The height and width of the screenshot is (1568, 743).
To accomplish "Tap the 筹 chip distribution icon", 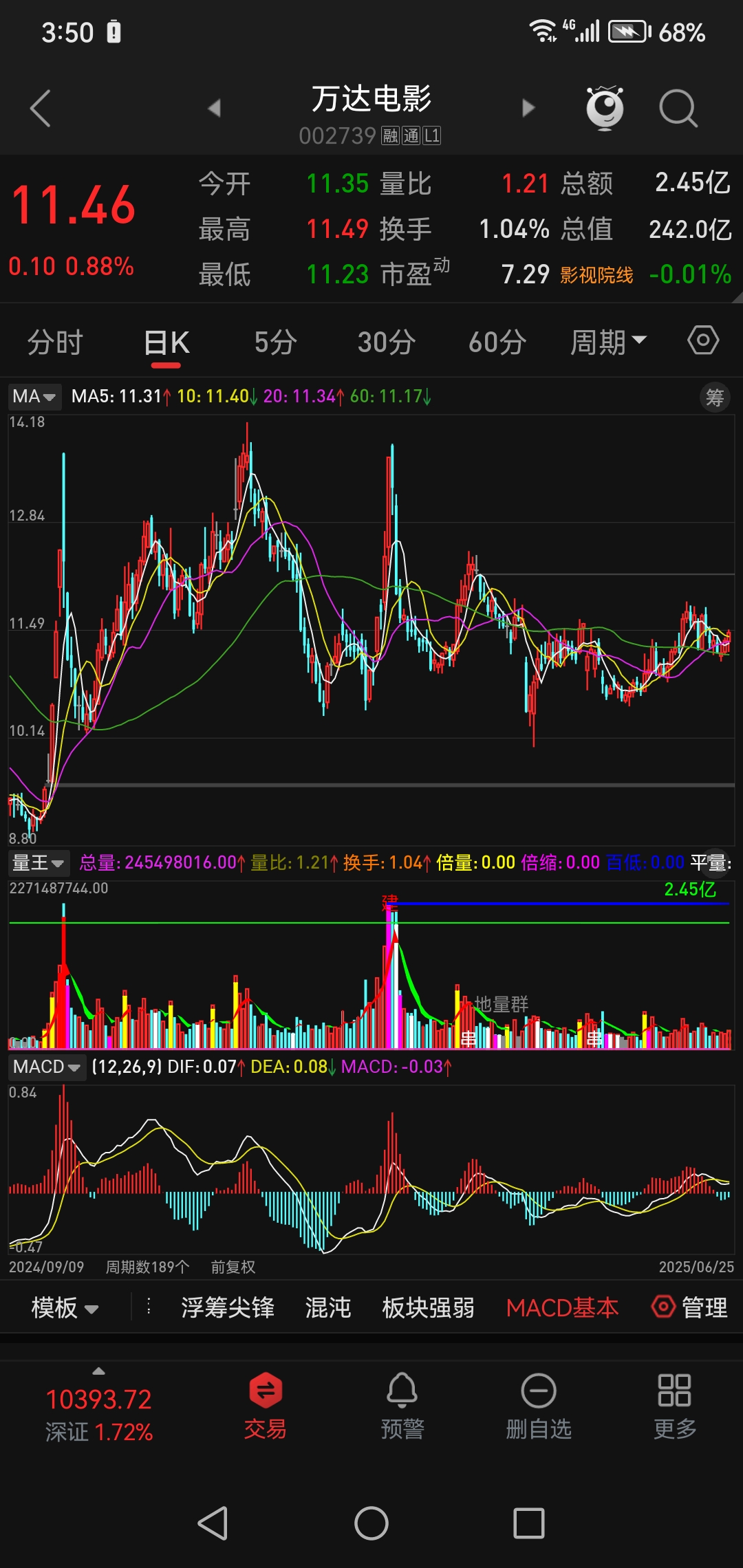I will 715,397.
